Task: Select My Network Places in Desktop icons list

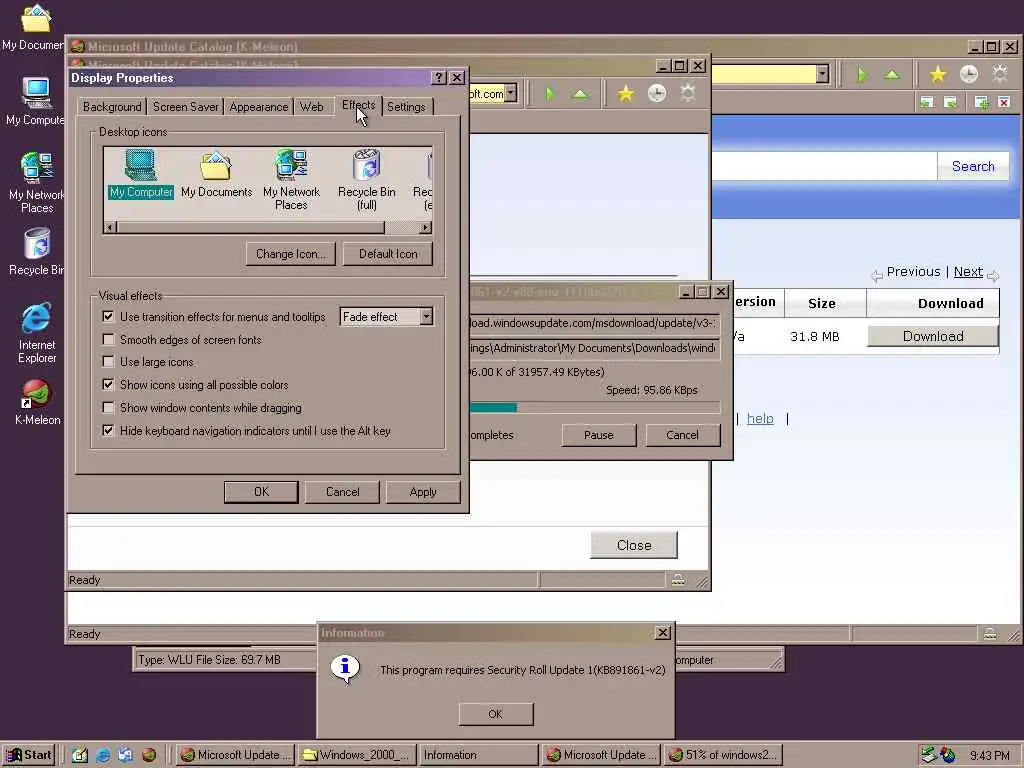Action: pyautogui.click(x=291, y=180)
